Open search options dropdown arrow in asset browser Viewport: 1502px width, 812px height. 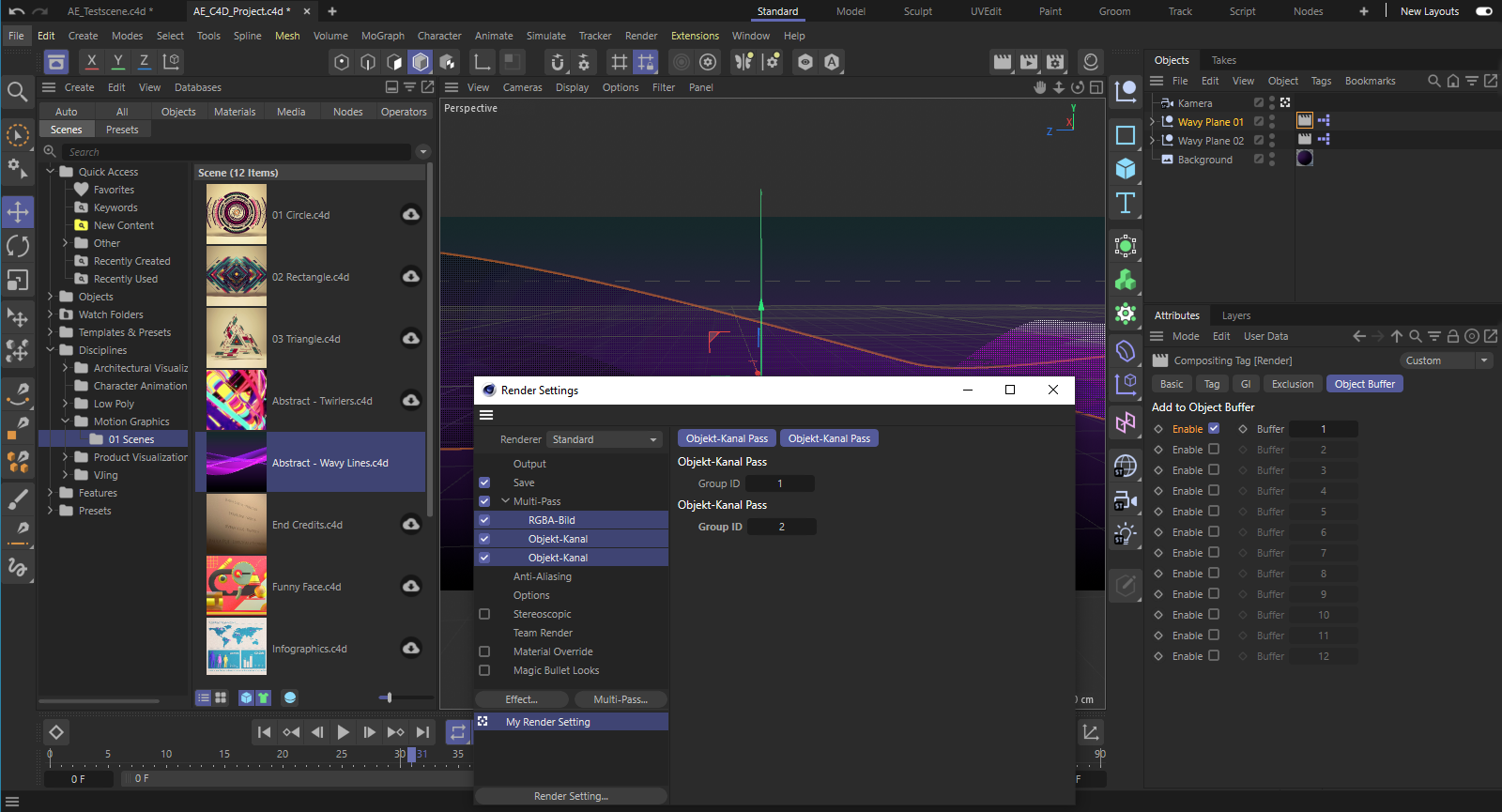pyautogui.click(x=423, y=151)
